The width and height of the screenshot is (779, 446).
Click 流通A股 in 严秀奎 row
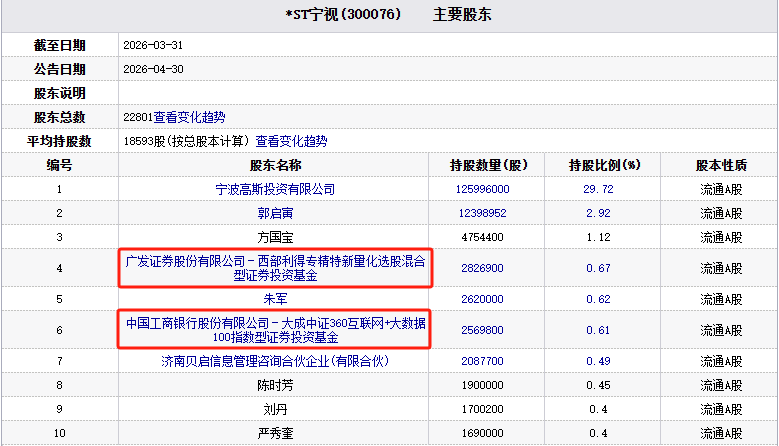[x=721, y=433]
